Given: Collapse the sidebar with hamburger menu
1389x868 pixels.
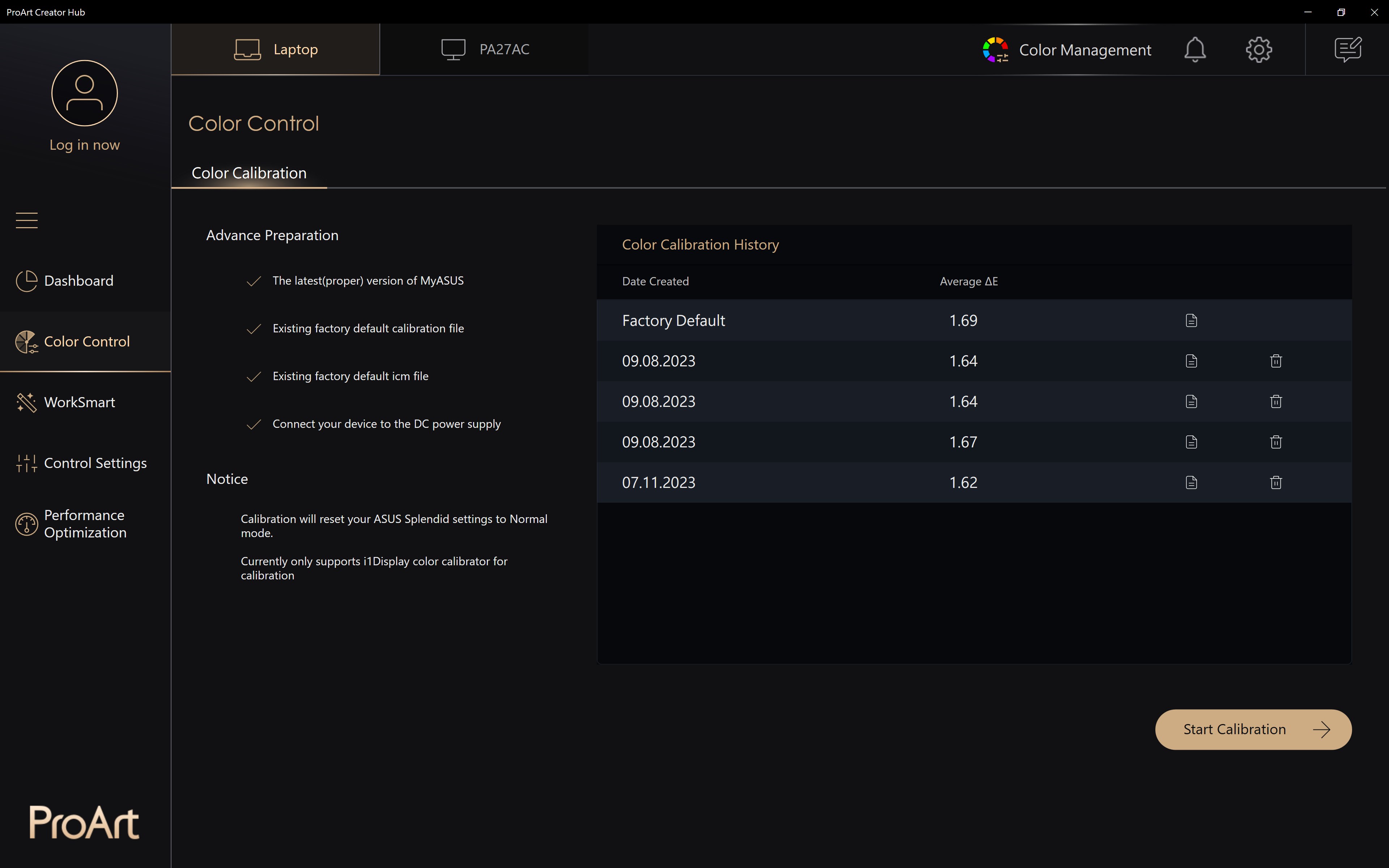Looking at the screenshot, I should 26,221.
